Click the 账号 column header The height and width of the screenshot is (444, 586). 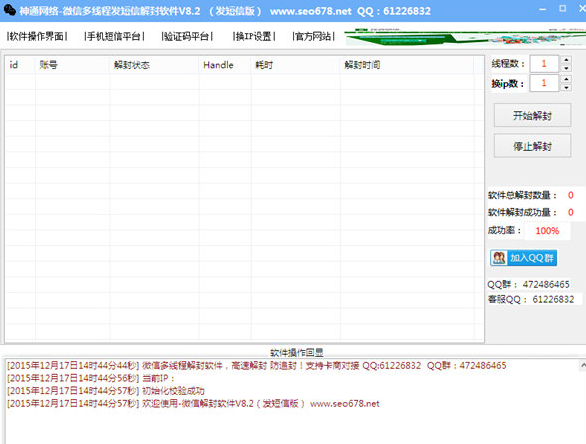73,65
